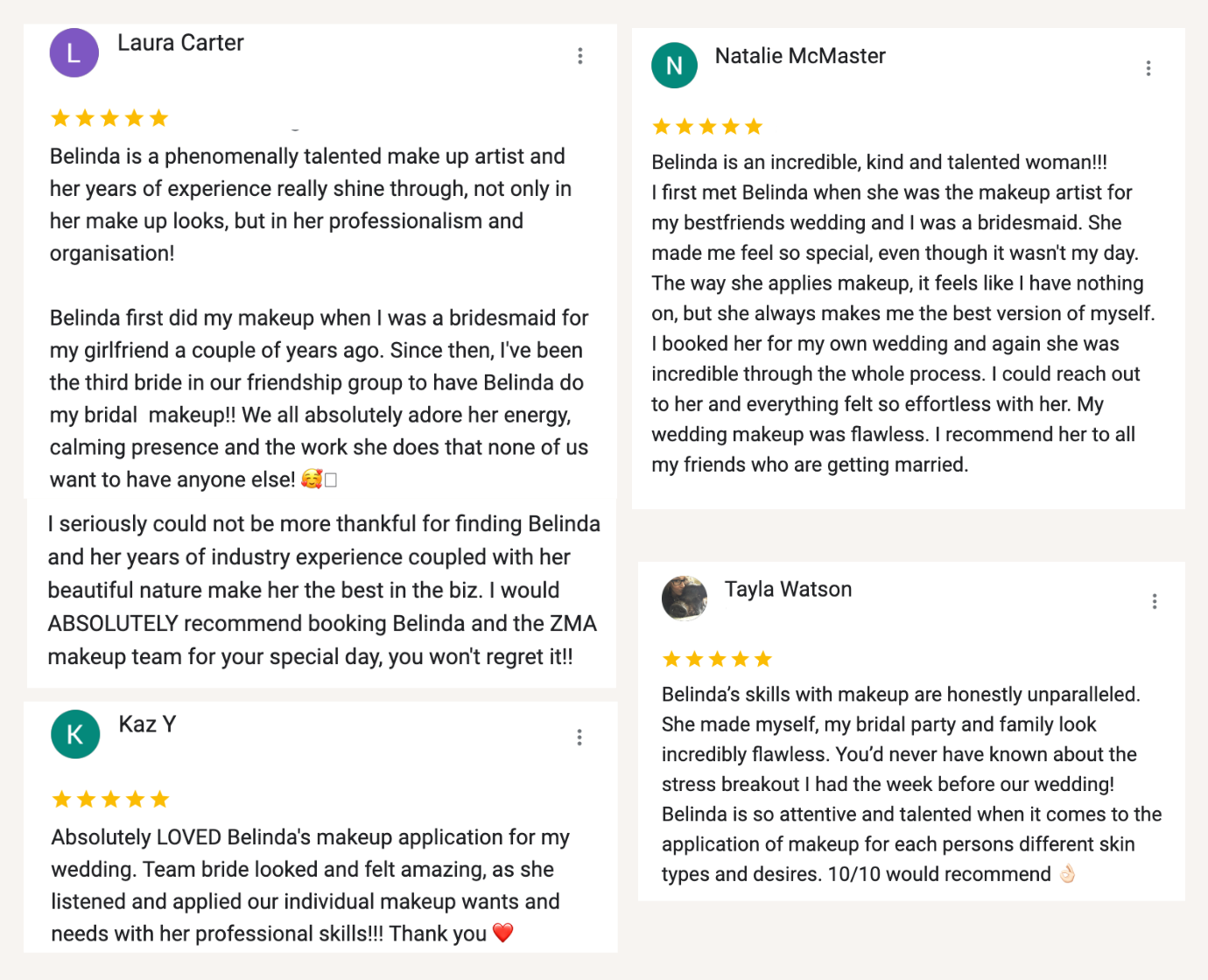Image resolution: width=1208 pixels, height=980 pixels.
Task: Click Laura Carter's purple L avatar
Action: (x=74, y=53)
